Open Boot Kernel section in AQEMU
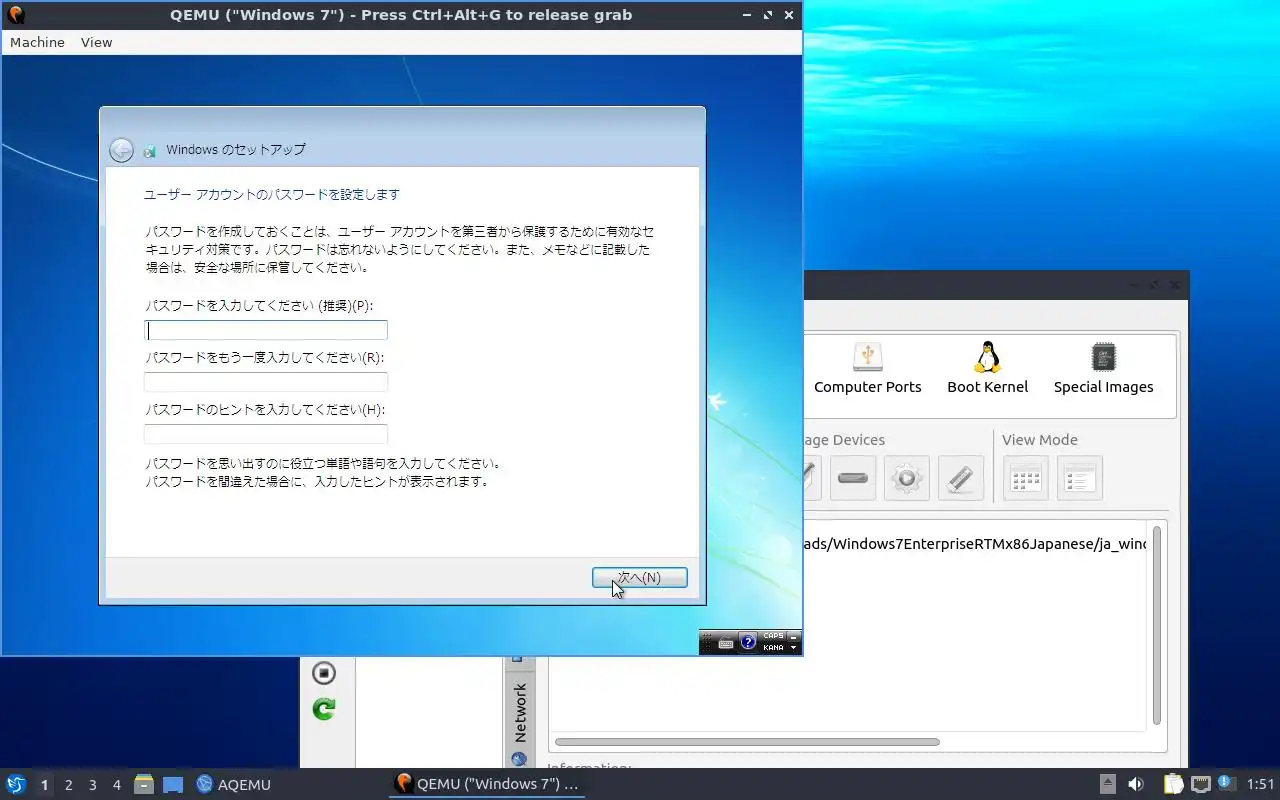This screenshot has height=800, width=1280. (988, 369)
